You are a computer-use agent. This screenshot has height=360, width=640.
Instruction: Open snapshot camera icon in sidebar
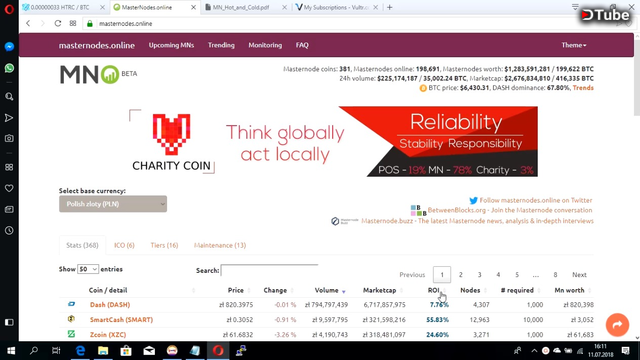tap(9, 138)
